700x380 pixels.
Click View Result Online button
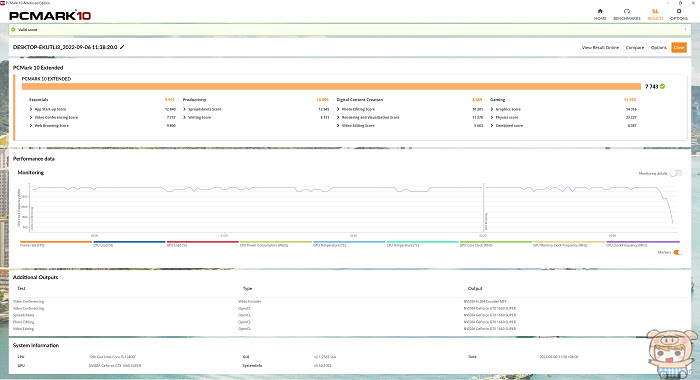[x=600, y=47]
